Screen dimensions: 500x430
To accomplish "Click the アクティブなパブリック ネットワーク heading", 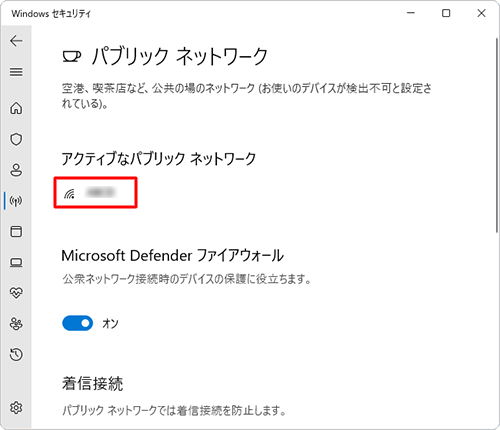I will [x=159, y=159].
